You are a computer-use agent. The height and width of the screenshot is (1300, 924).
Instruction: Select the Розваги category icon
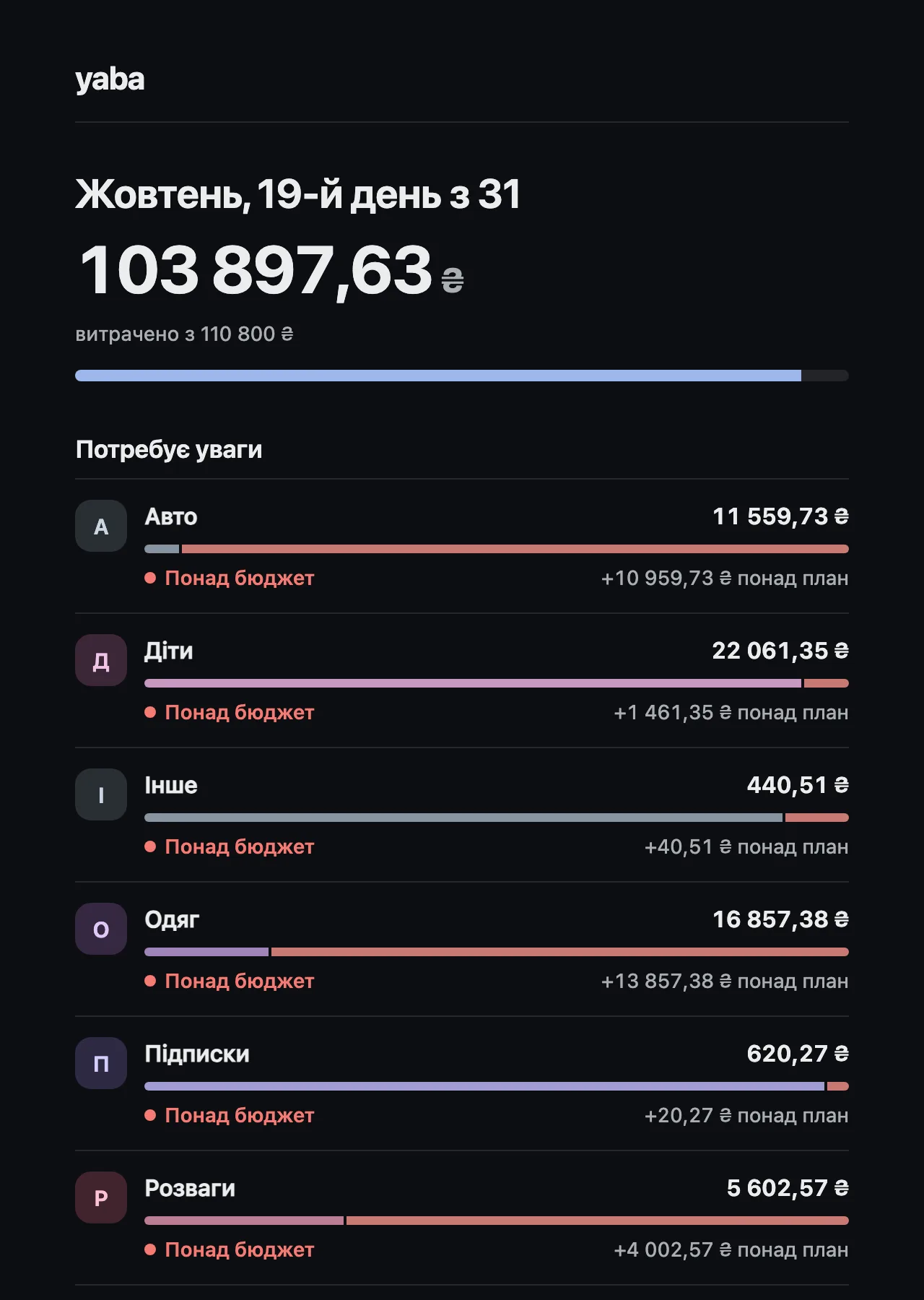pyautogui.click(x=101, y=1197)
